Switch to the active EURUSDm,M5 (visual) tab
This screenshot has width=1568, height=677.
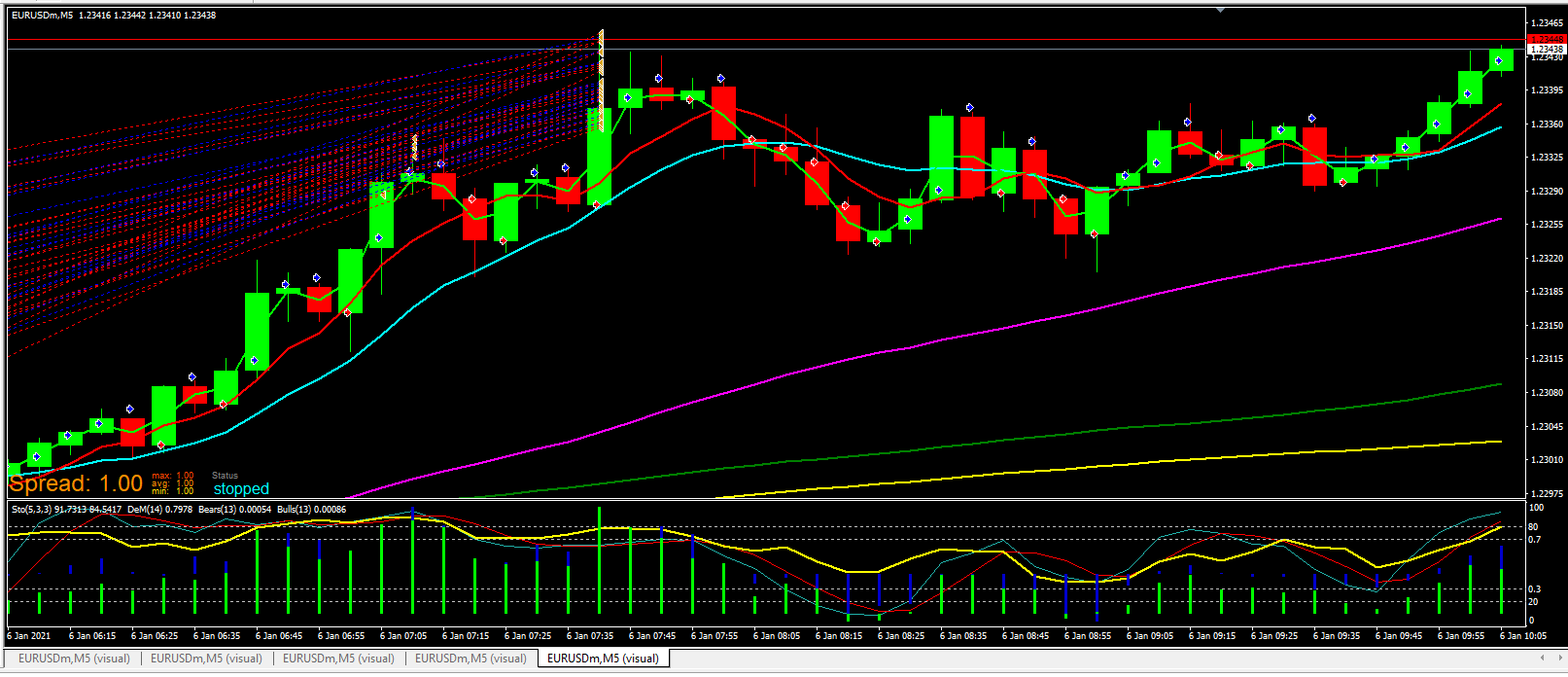[x=603, y=659]
